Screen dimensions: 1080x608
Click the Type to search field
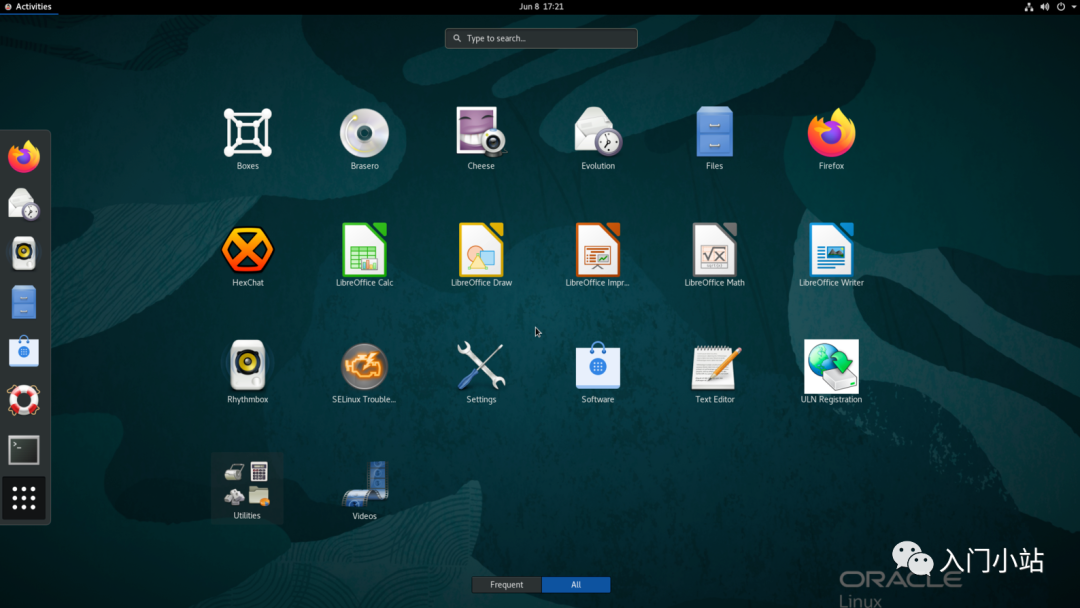click(x=541, y=38)
